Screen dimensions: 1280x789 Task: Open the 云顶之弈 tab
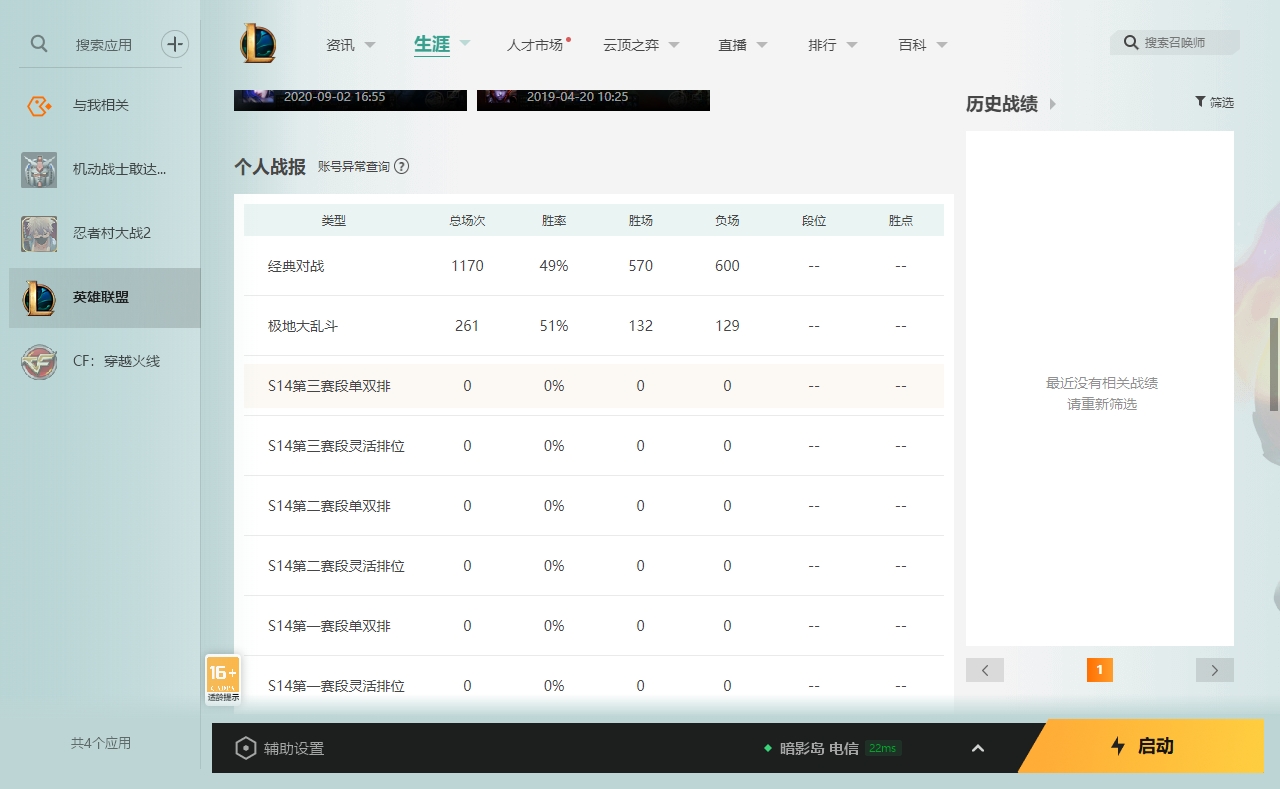click(631, 45)
